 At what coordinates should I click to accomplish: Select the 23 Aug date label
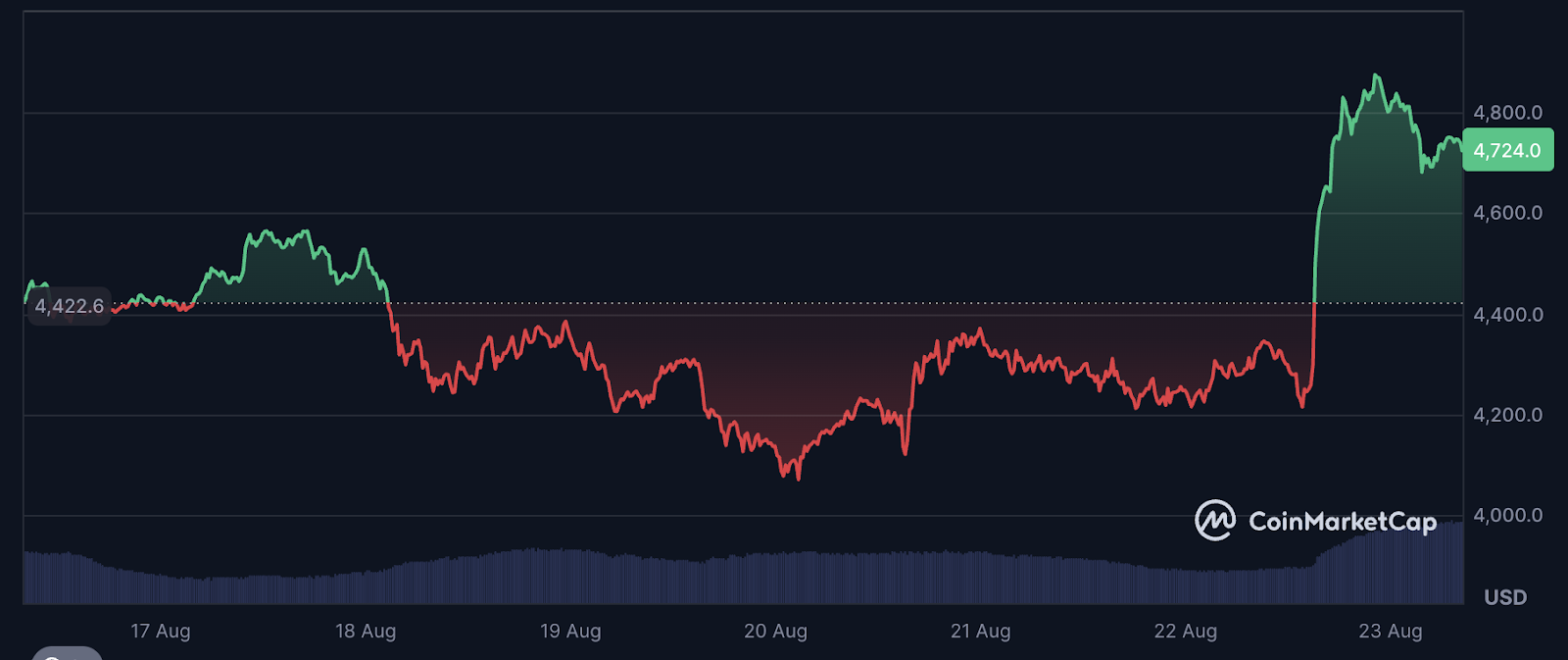[x=1390, y=632]
